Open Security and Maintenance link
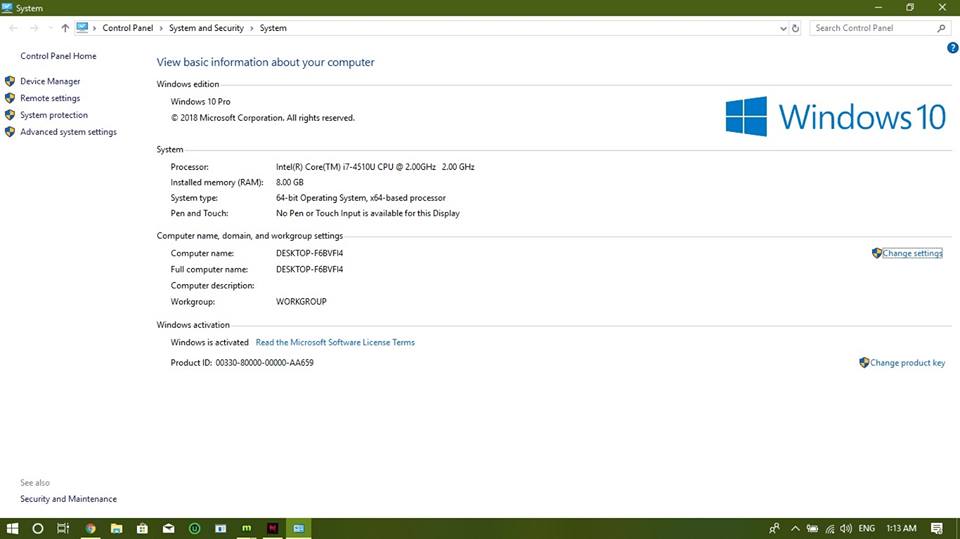Viewport: 960px width, 539px height. click(x=69, y=499)
